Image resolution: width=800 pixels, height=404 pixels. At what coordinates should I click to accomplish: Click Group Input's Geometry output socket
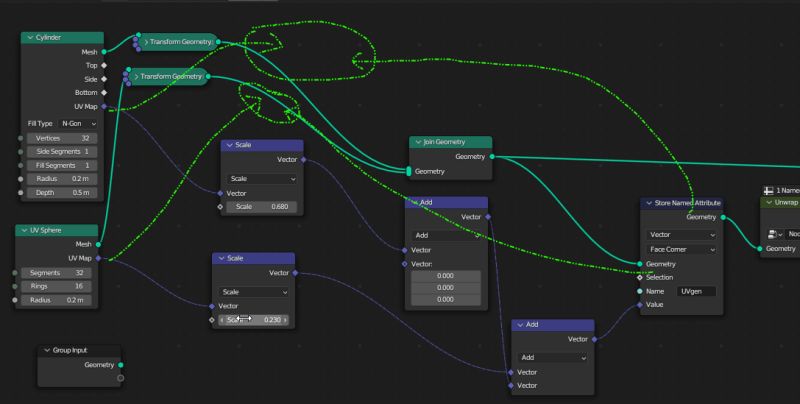point(121,365)
